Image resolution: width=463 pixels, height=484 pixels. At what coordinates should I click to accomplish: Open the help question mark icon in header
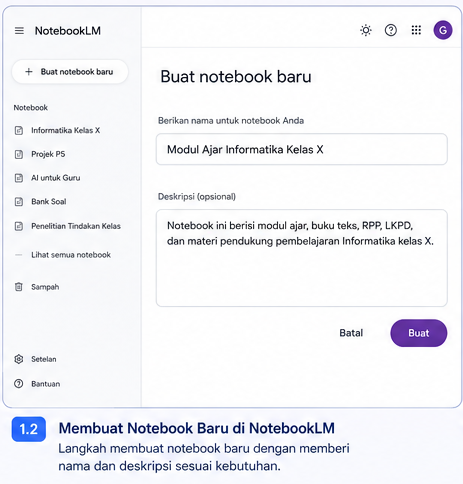click(391, 30)
